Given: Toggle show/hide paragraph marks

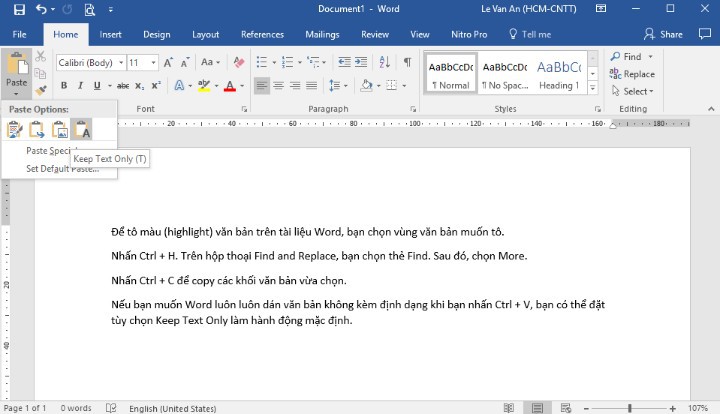Looking at the screenshot, I should pyautogui.click(x=407, y=62).
